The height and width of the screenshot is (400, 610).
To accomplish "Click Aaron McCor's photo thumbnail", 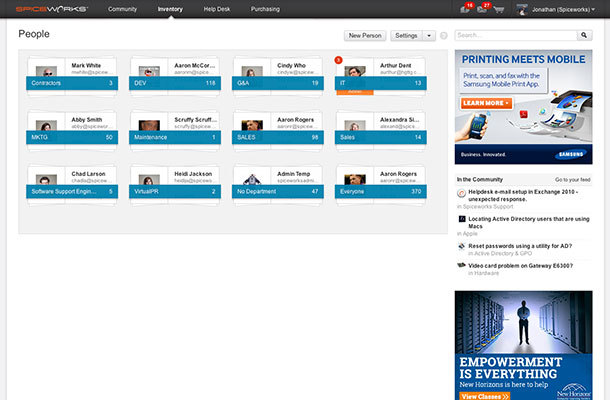I will [149, 71].
